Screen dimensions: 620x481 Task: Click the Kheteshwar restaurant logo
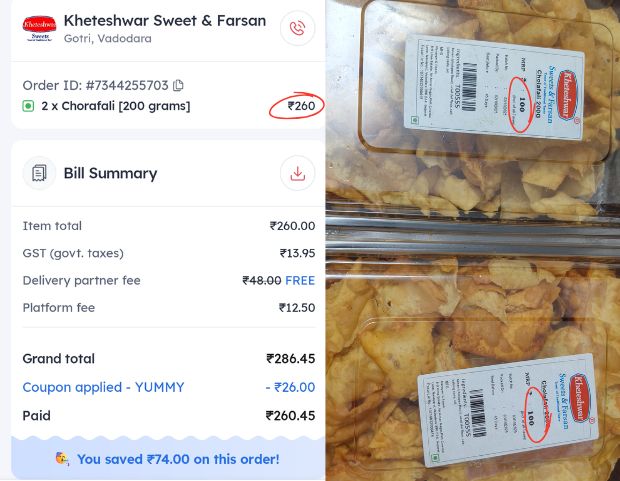click(x=39, y=27)
